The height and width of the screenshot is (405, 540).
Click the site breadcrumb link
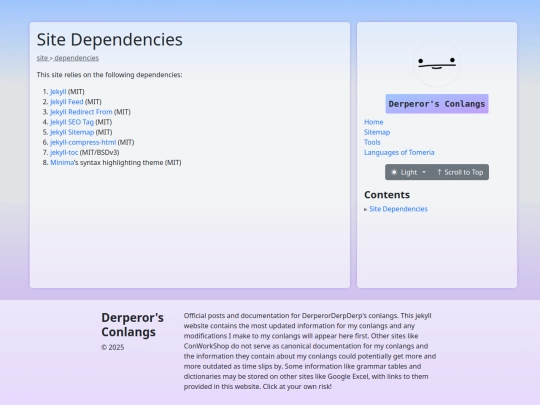point(42,58)
